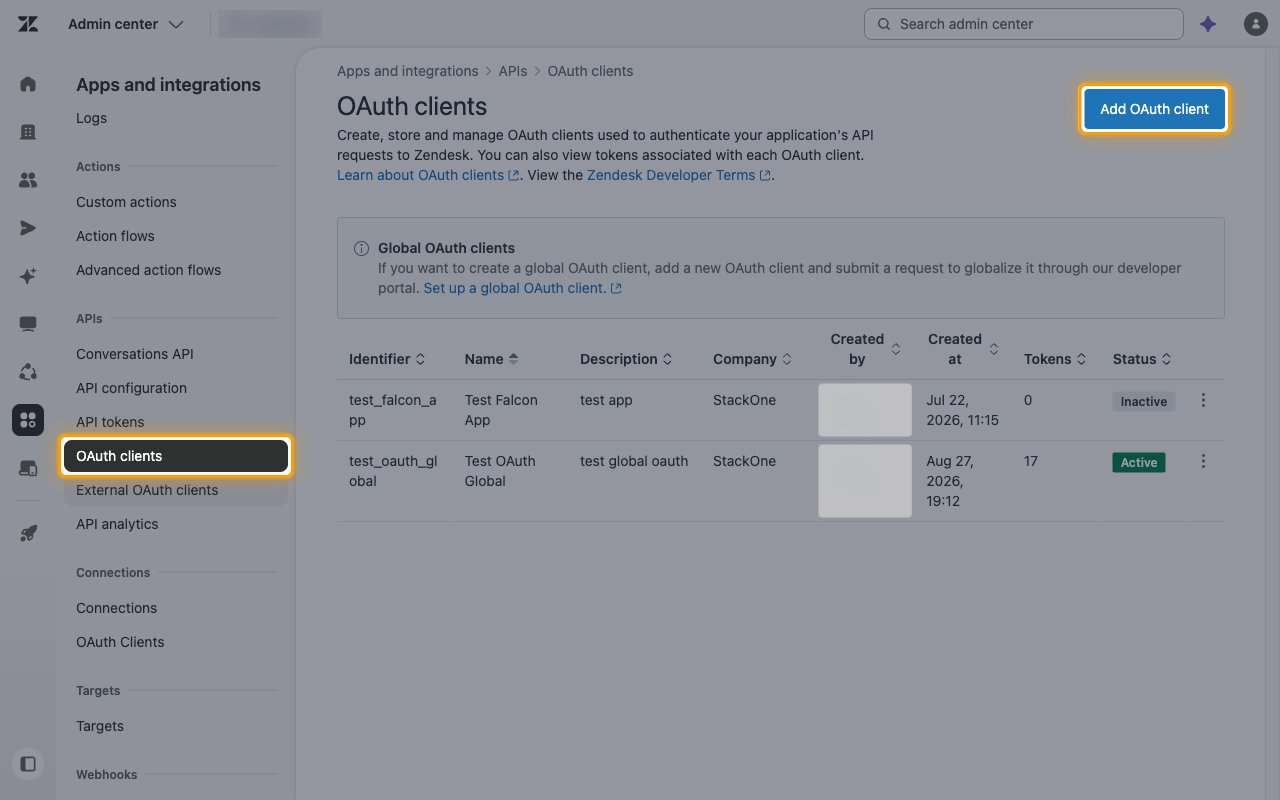
Task: Open the Channels arrow icon in sidebar
Action: (x=28, y=228)
